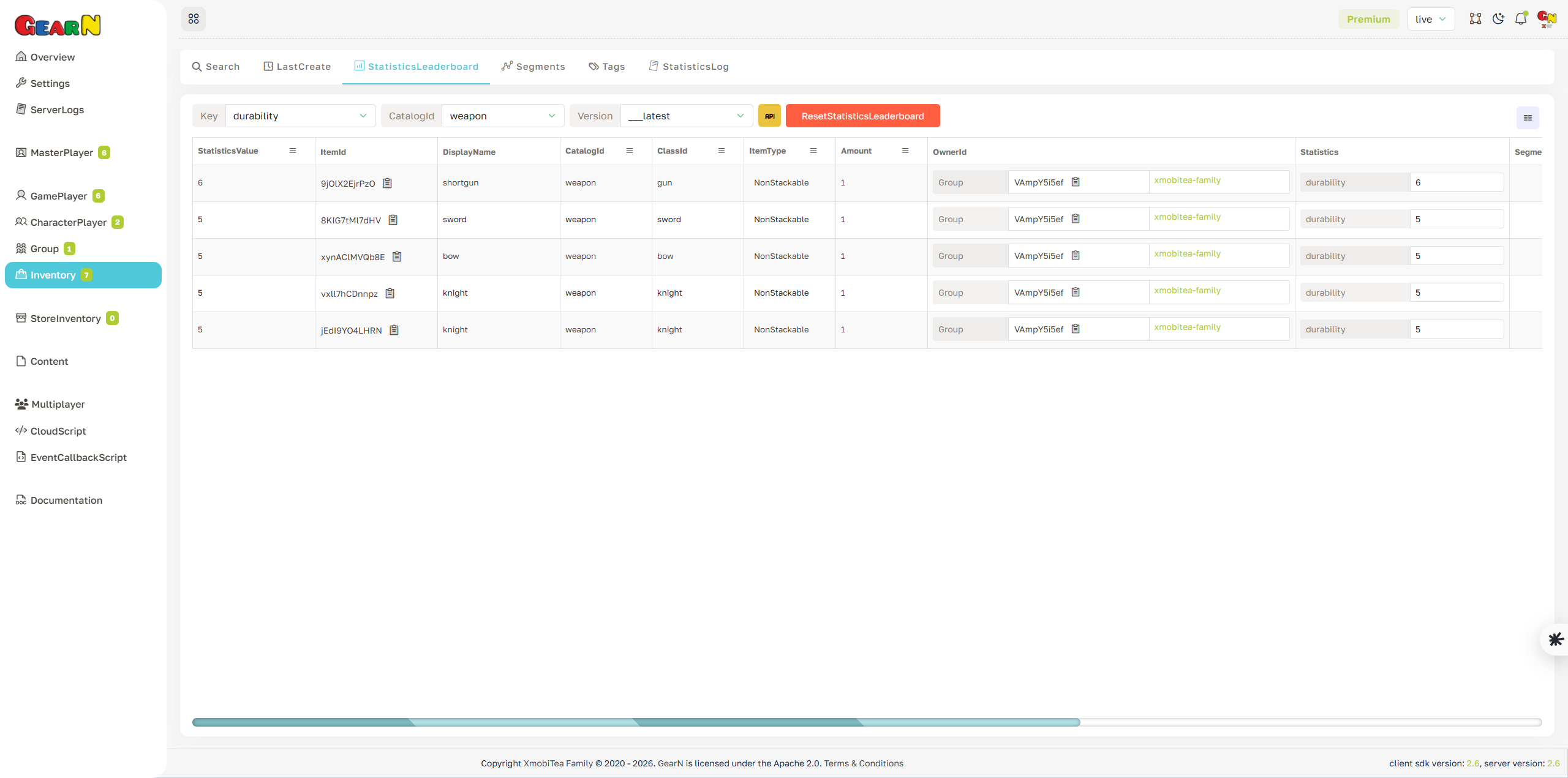1568x778 pixels.
Task: Open notifications via the bell icon
Action: click(1521, 18)
